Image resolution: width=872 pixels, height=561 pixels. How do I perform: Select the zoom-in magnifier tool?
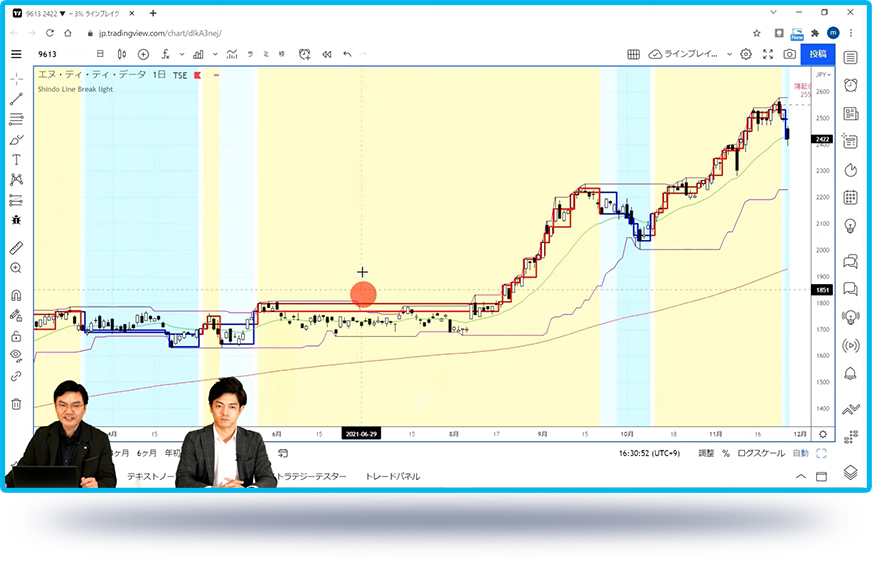tap(16, 268)
